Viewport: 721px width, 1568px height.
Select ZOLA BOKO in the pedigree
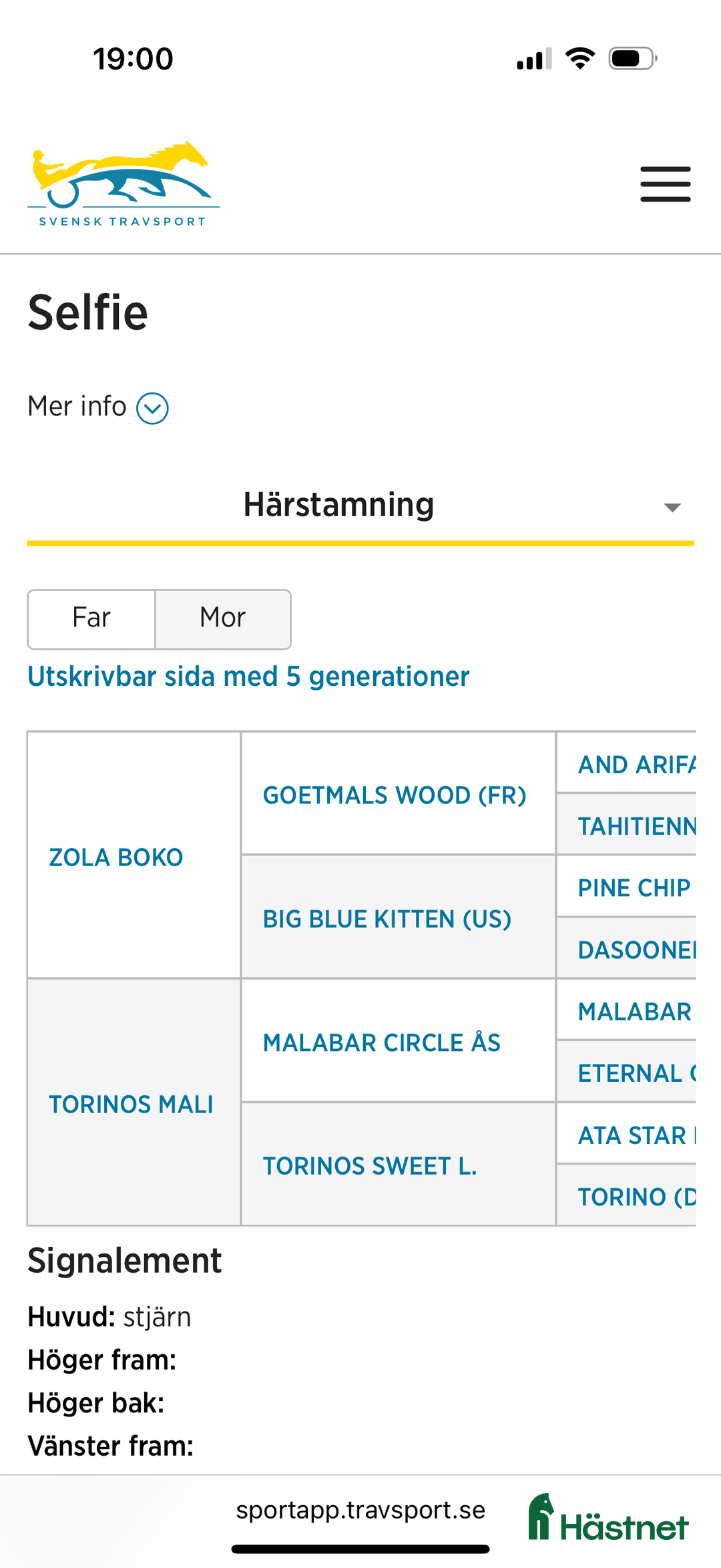(115, 857)
